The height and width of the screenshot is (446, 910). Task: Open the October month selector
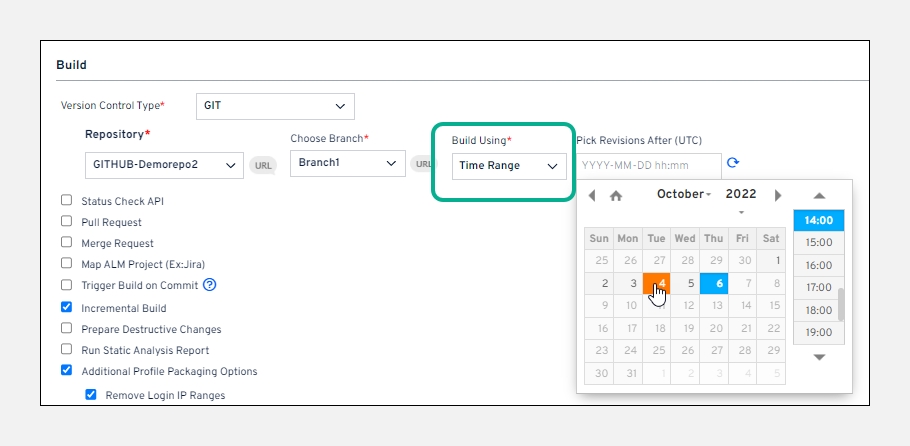(683, 194)
